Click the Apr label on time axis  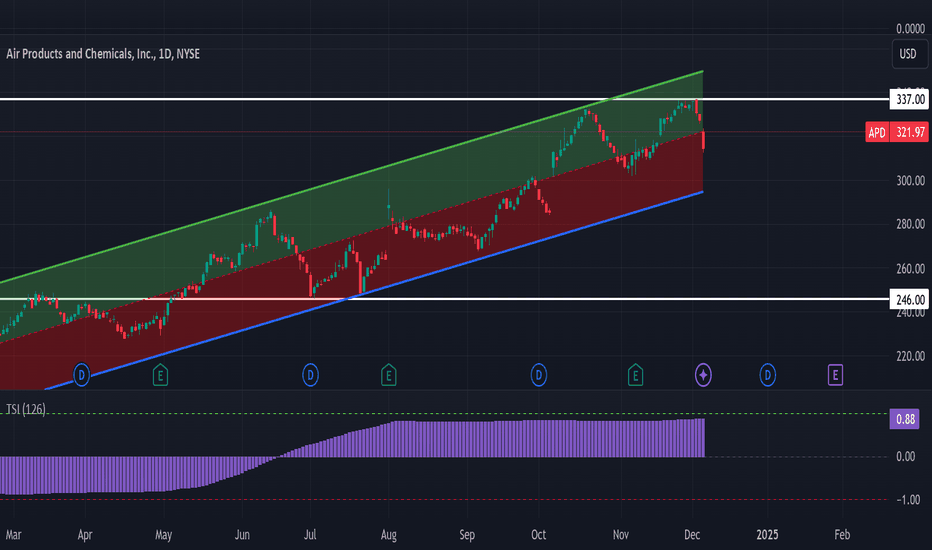(85, 535)
